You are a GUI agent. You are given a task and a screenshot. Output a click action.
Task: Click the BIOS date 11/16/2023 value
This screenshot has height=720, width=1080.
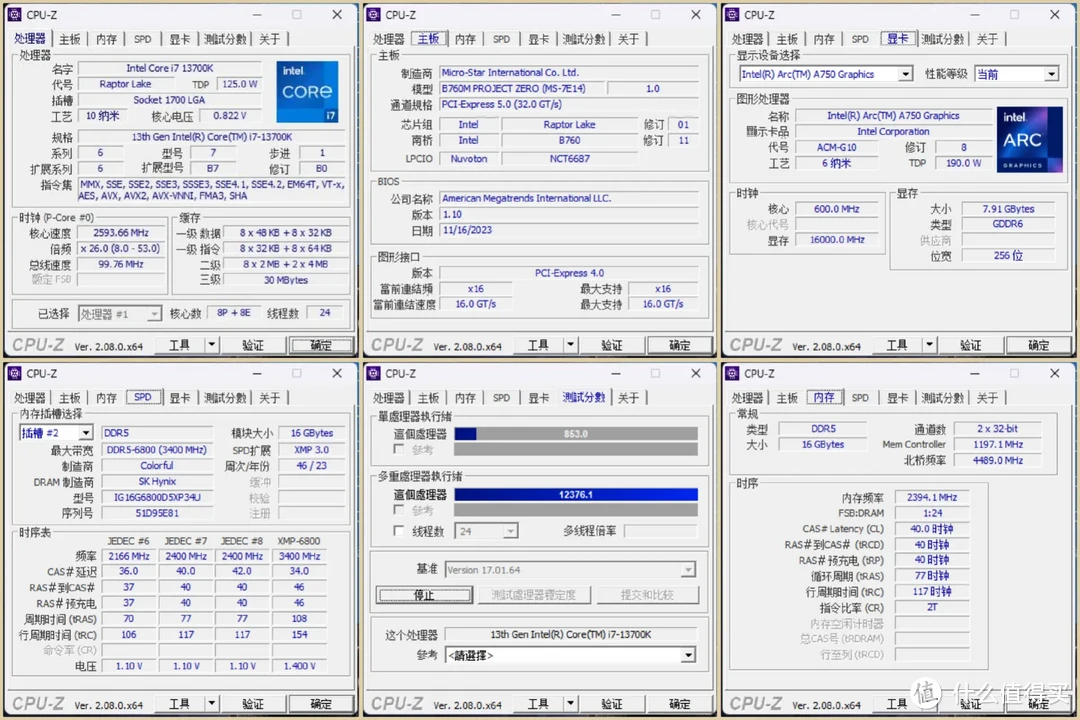569,229
